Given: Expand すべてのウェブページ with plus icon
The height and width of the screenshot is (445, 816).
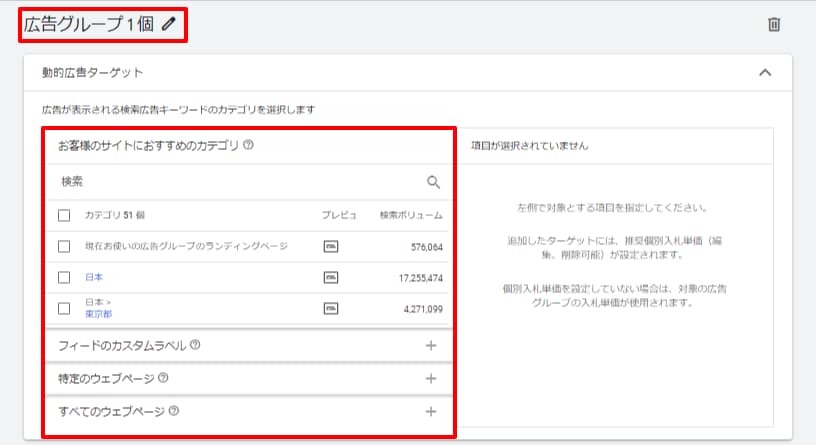Looking at the screenshot, I should [431, 411].
